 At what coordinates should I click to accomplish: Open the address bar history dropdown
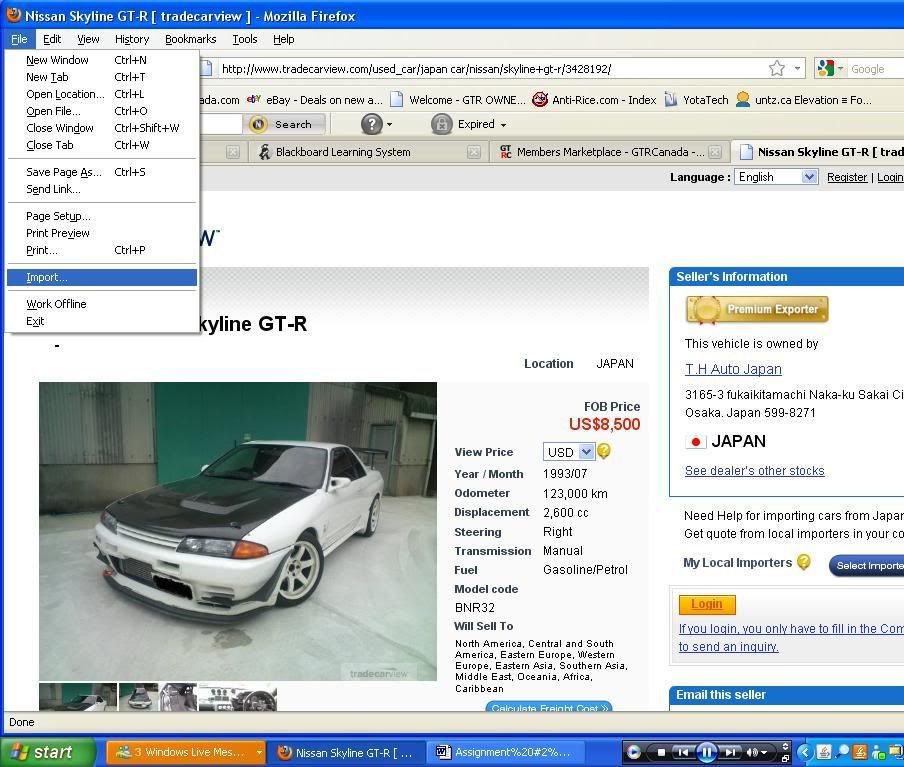797,69
